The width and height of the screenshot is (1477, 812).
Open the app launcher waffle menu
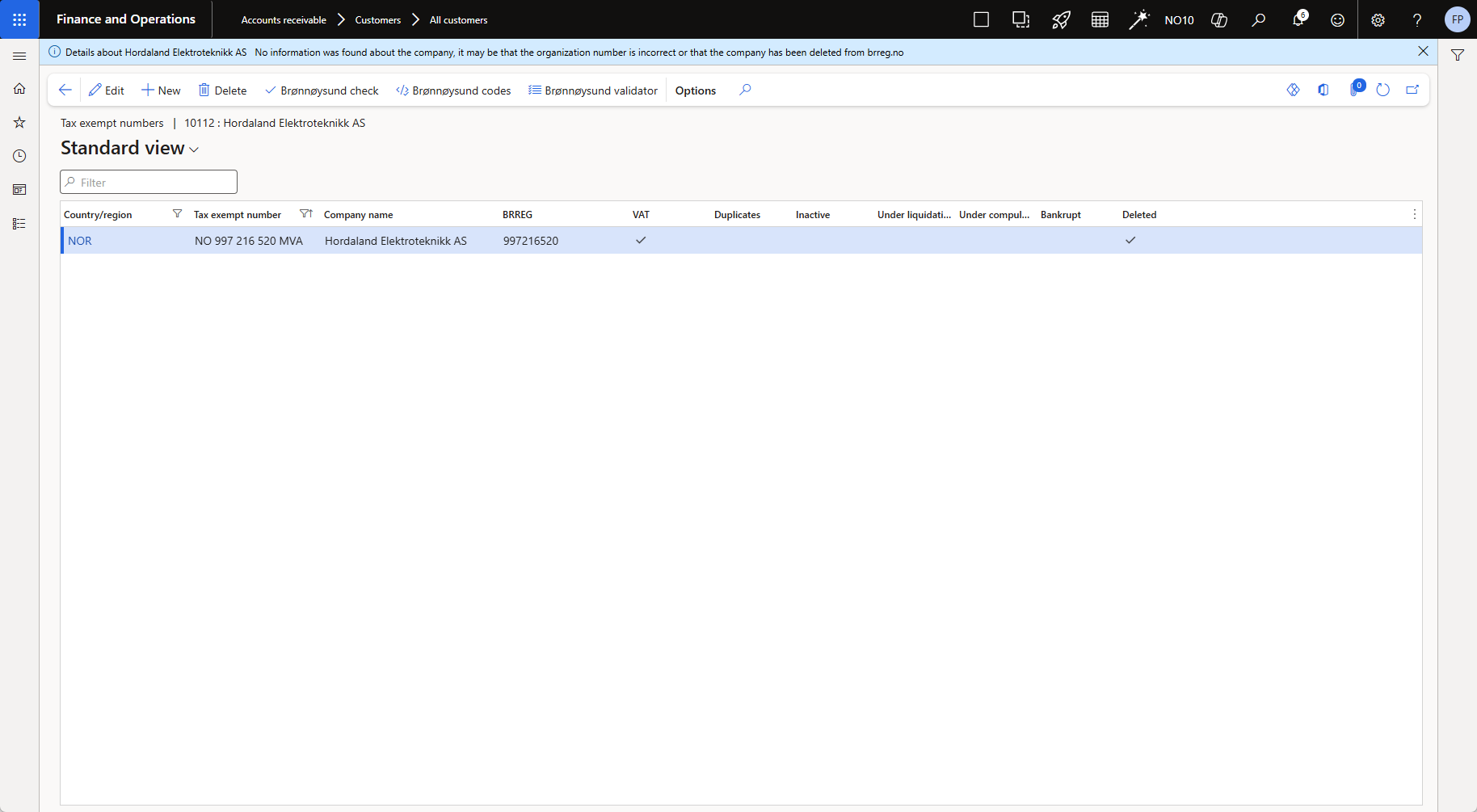coord(19,19)
